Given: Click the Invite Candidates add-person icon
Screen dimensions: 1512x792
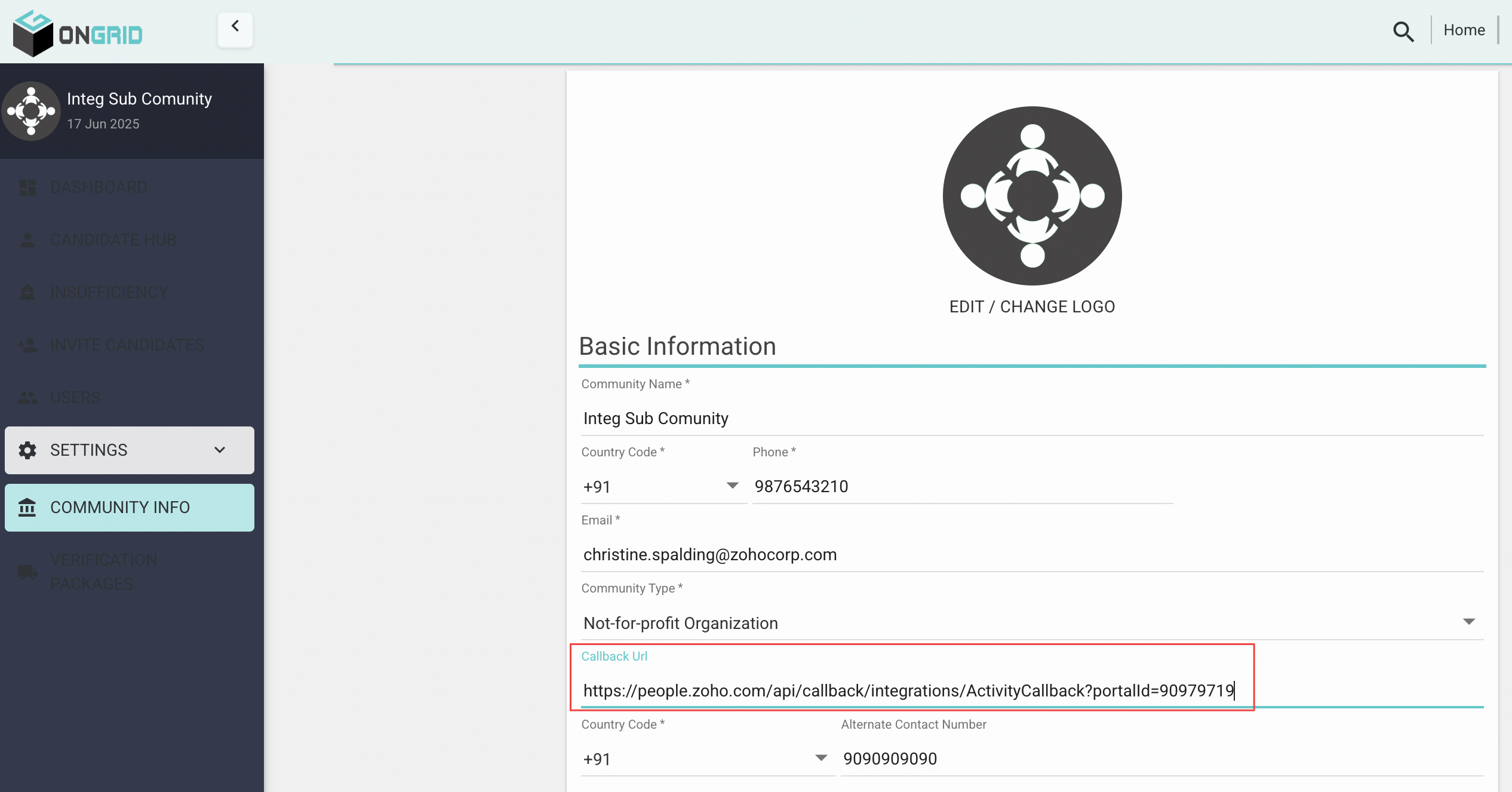Looking at the screenshot, I should pos(27,345).
